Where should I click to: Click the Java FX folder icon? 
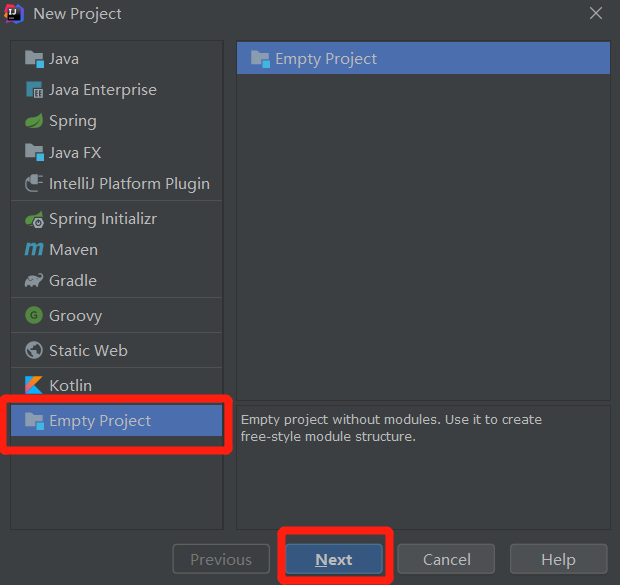point(34,152)
